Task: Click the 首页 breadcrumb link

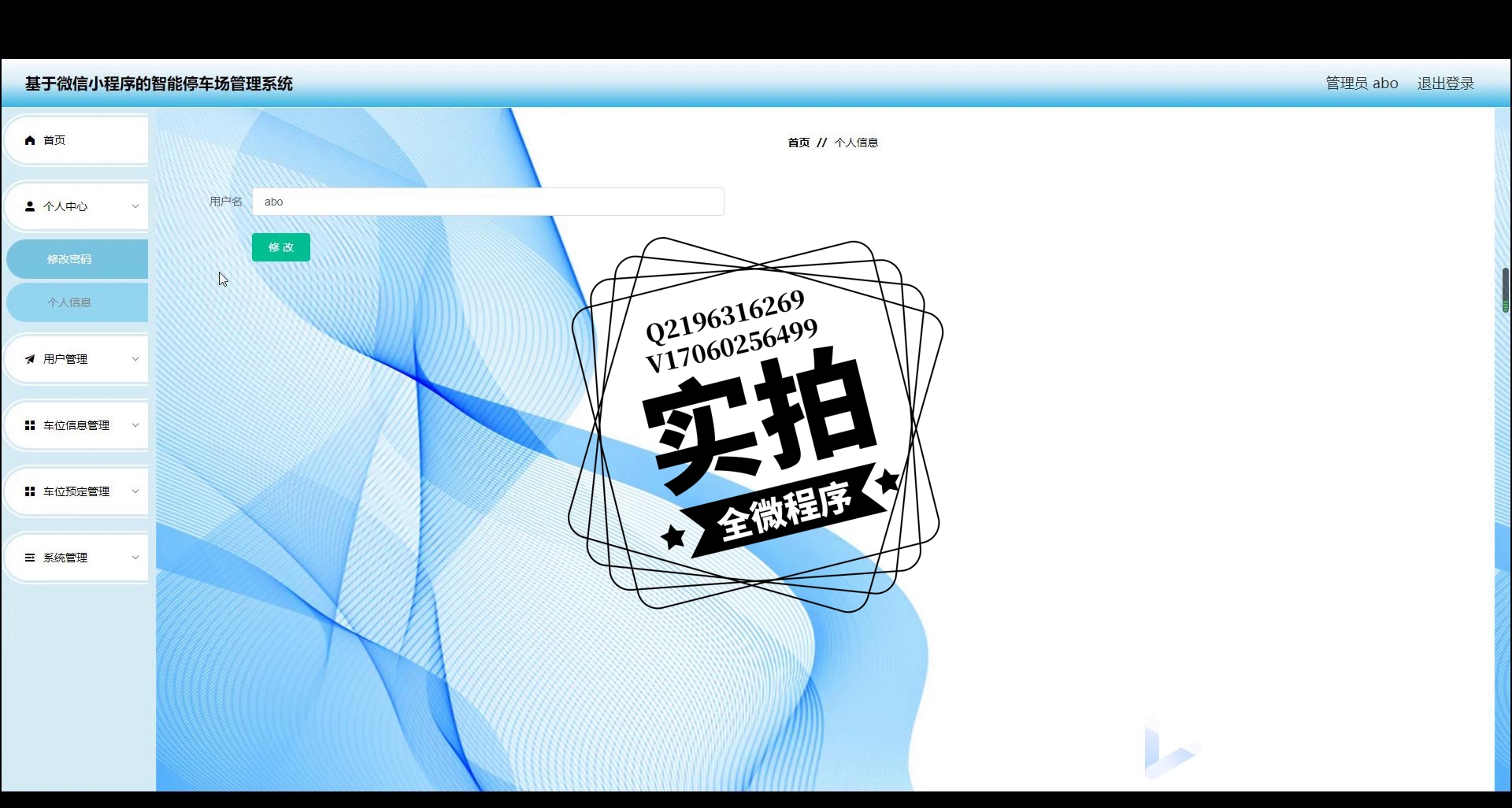Action: [x=799, y=143]
